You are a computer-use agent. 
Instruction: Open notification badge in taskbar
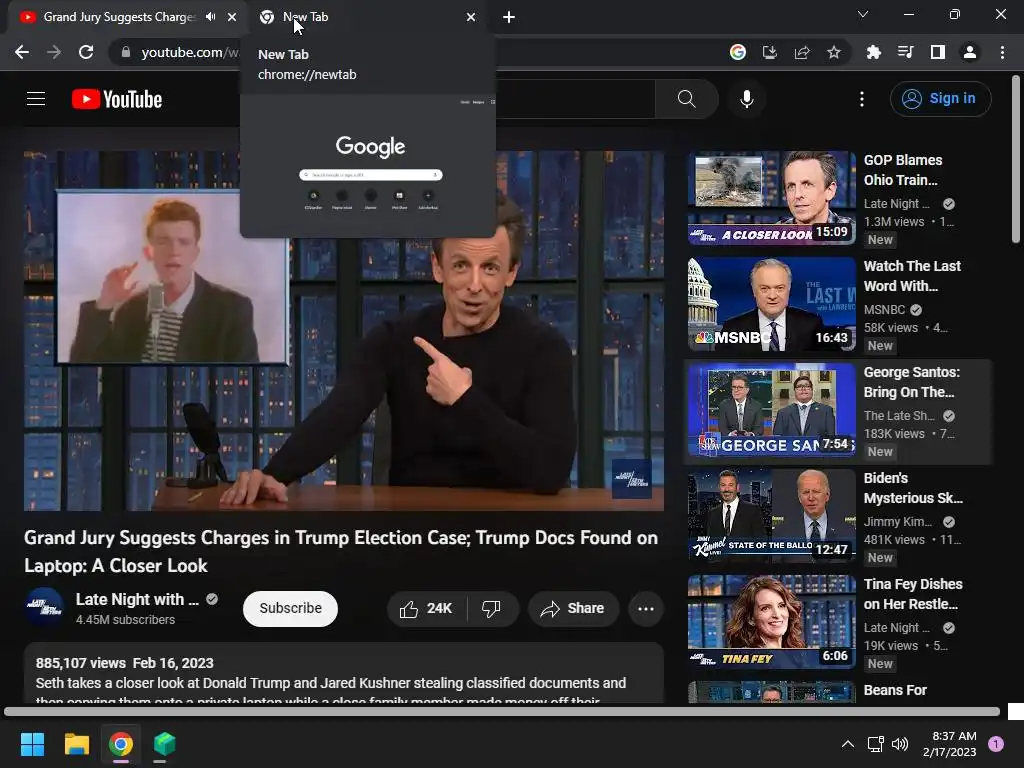click(x=996, y=744)
